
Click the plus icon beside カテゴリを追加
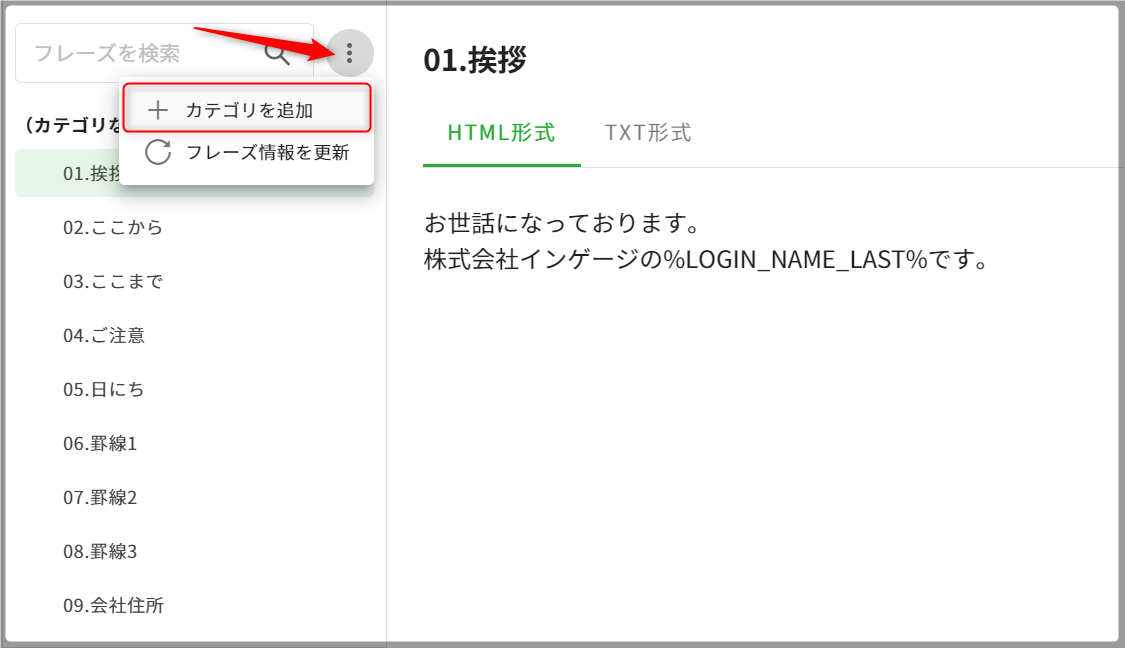point(158,110)
